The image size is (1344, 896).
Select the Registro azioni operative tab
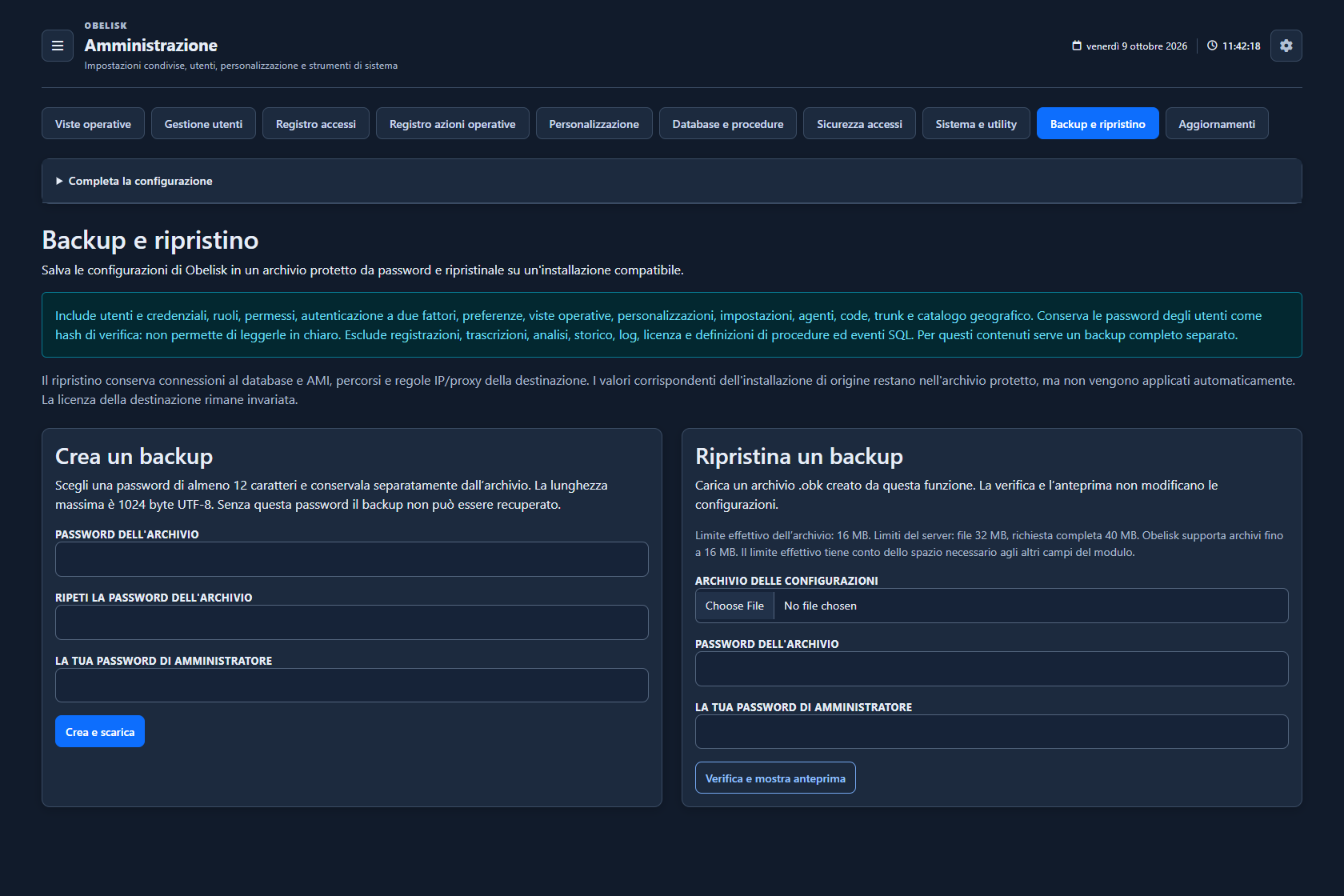pyautogui.click(x=453, y=123)
